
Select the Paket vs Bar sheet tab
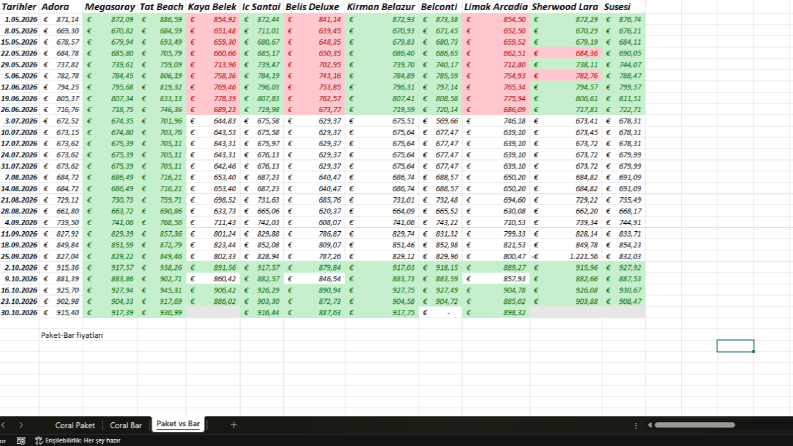pos(178,424)
